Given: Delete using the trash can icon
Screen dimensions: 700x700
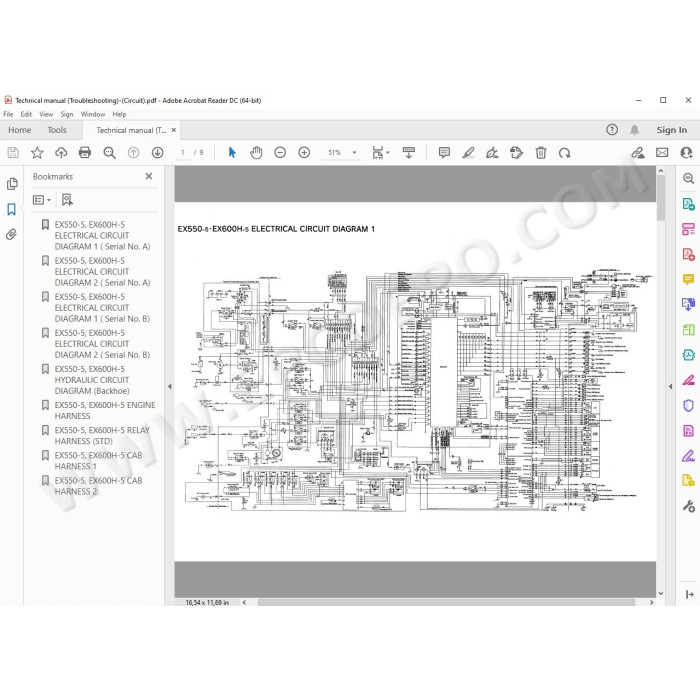Looking at the screenshot, I should coord(541,153).
